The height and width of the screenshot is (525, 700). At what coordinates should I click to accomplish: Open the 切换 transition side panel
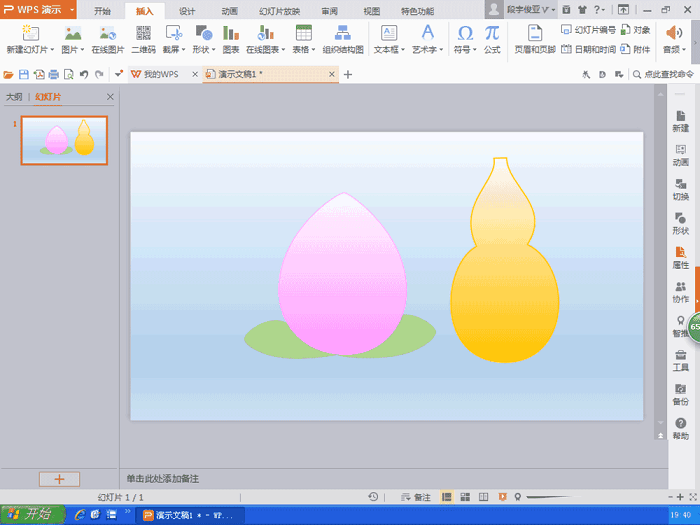[x=680, y=189]
